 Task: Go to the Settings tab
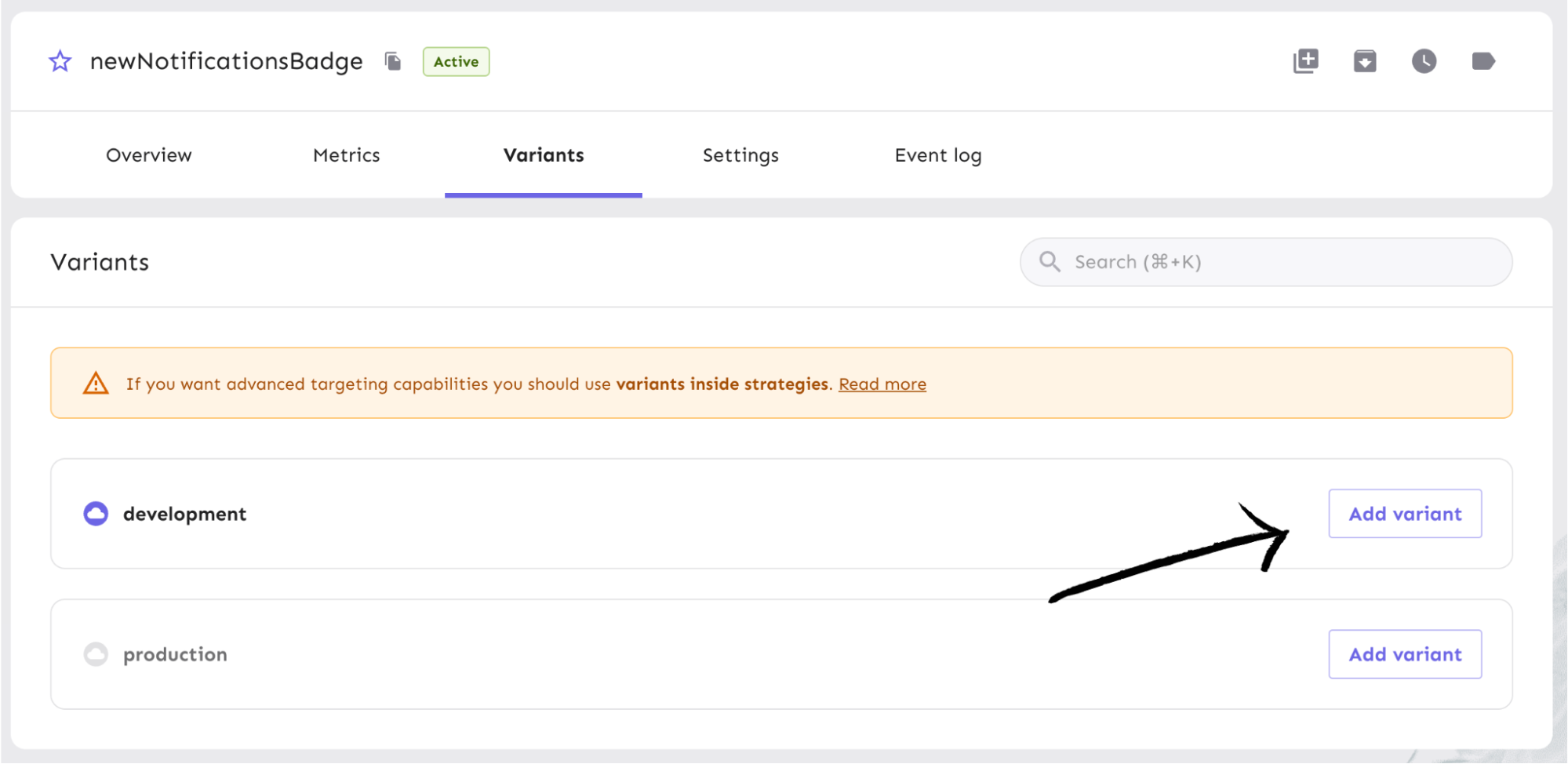(x=740, y=155)
